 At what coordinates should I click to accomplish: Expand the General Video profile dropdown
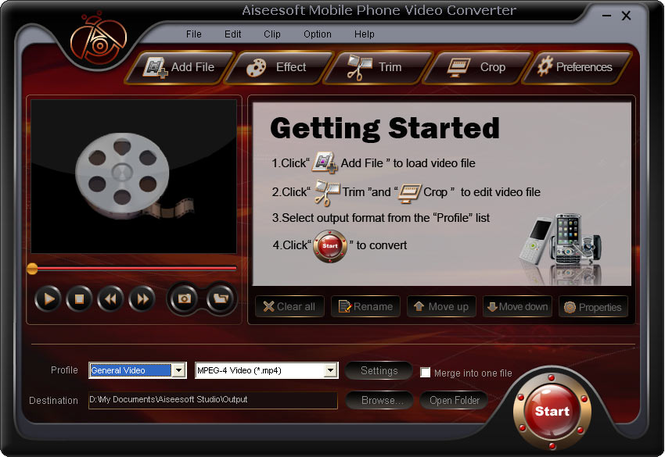pyautogui.click(x=179, y=371)
